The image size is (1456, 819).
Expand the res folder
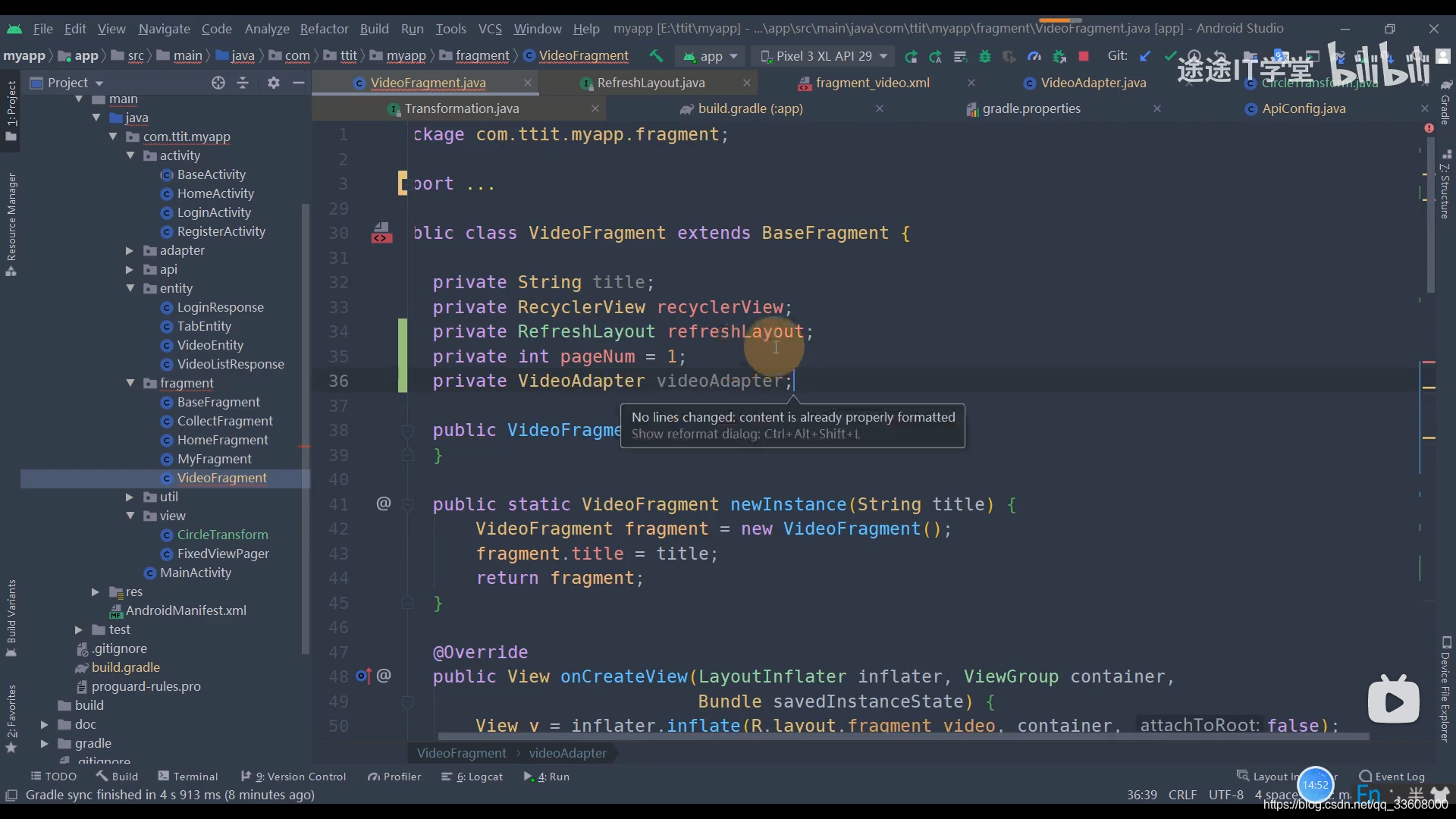[x=96, y=591]
